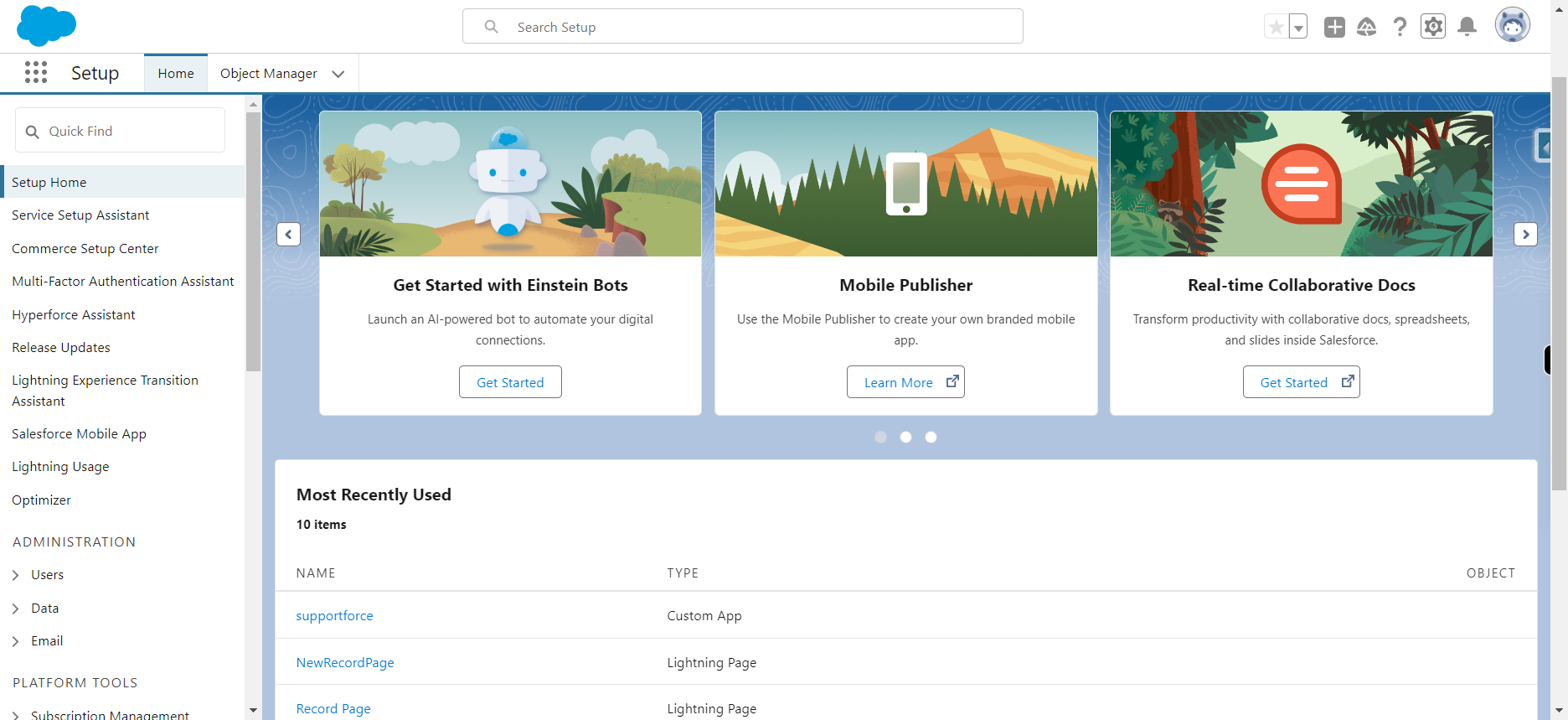This screenshot has height=720, width=1568.
Task: Open the Notifications bell
Action: (1467, 27)
